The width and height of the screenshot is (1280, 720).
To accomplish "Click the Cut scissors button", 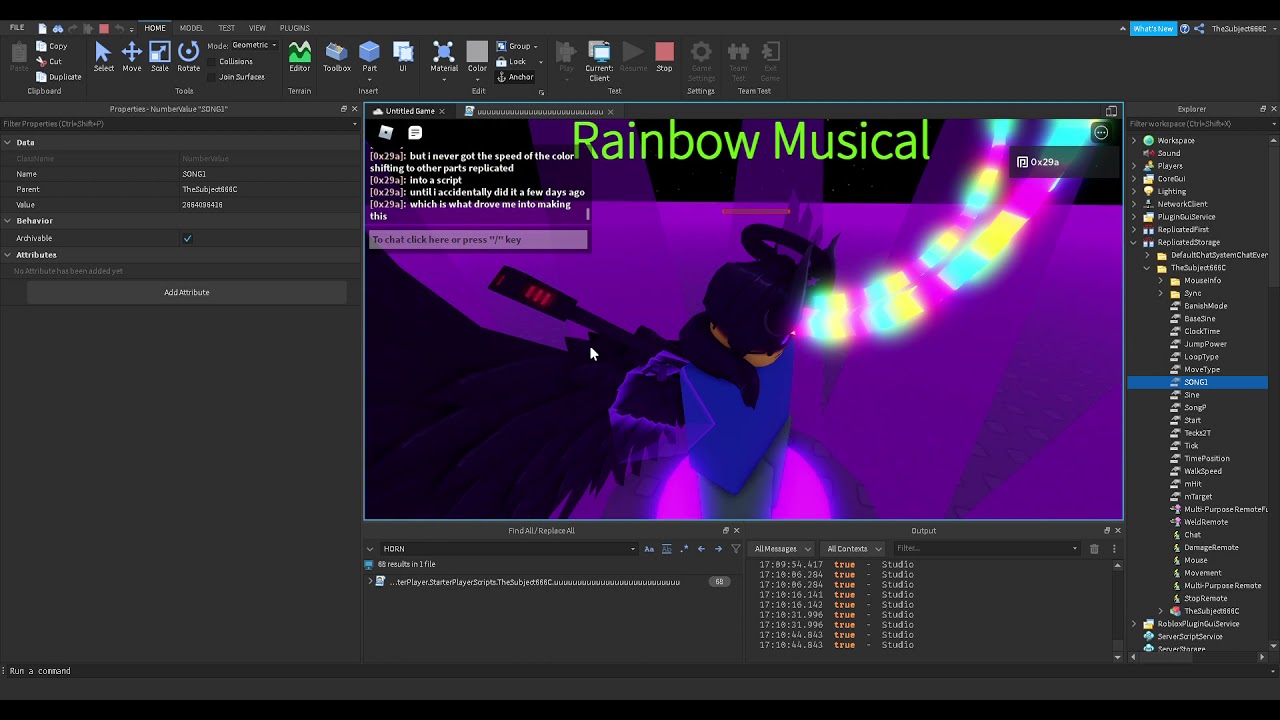I will point(49,62).
